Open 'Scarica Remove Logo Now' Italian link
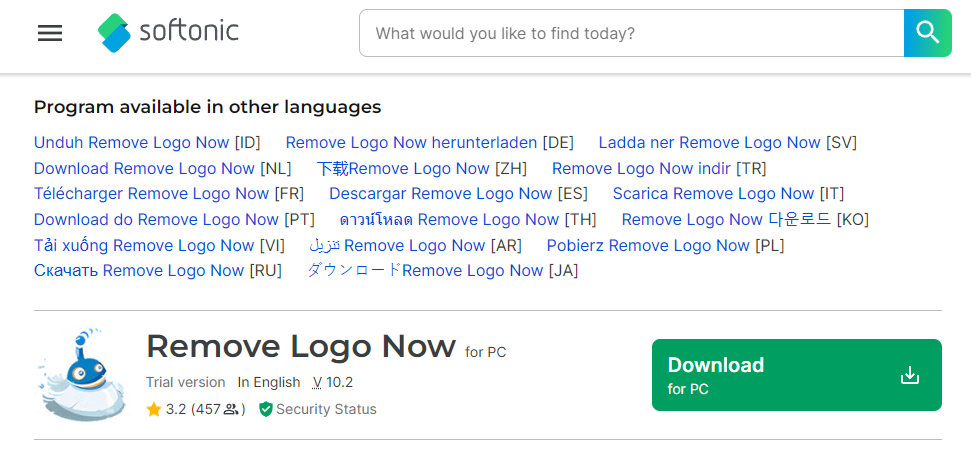Screen dimensions: 971x452 (x=713, y=194)
